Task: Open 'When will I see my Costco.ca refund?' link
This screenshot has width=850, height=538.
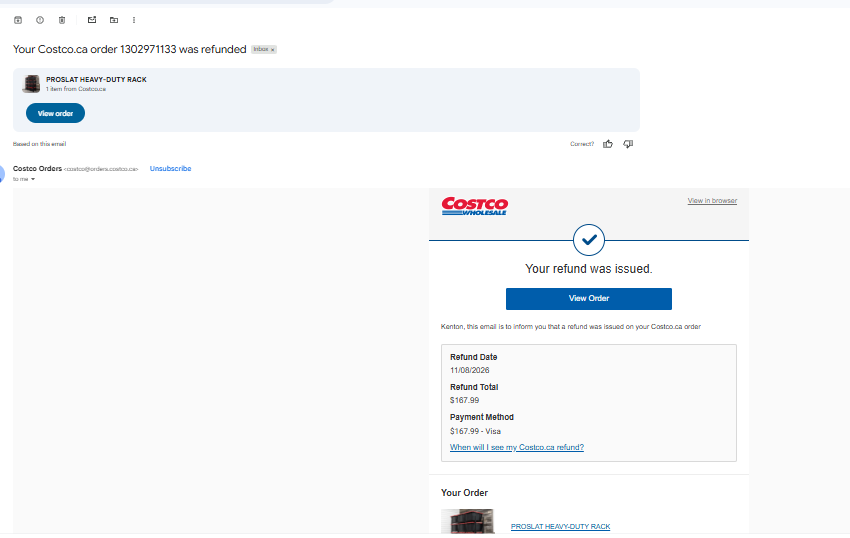Action: point(517,447)
